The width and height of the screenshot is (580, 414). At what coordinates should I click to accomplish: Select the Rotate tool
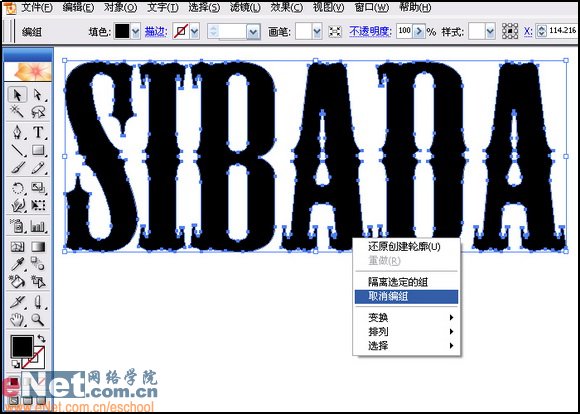[17, 188]
